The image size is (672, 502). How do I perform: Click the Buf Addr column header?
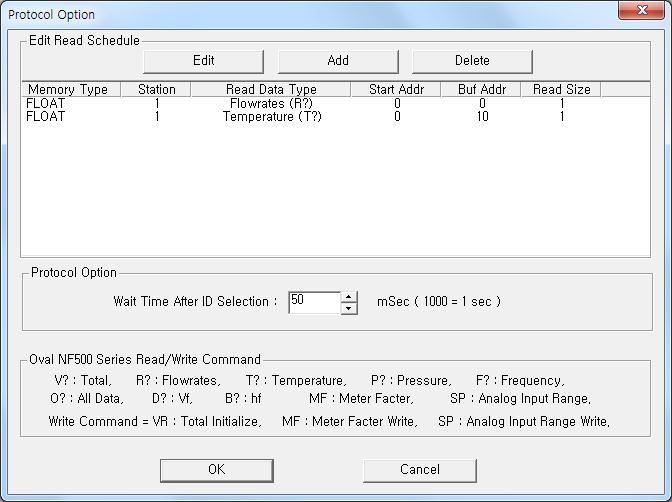tap(481, 89)
